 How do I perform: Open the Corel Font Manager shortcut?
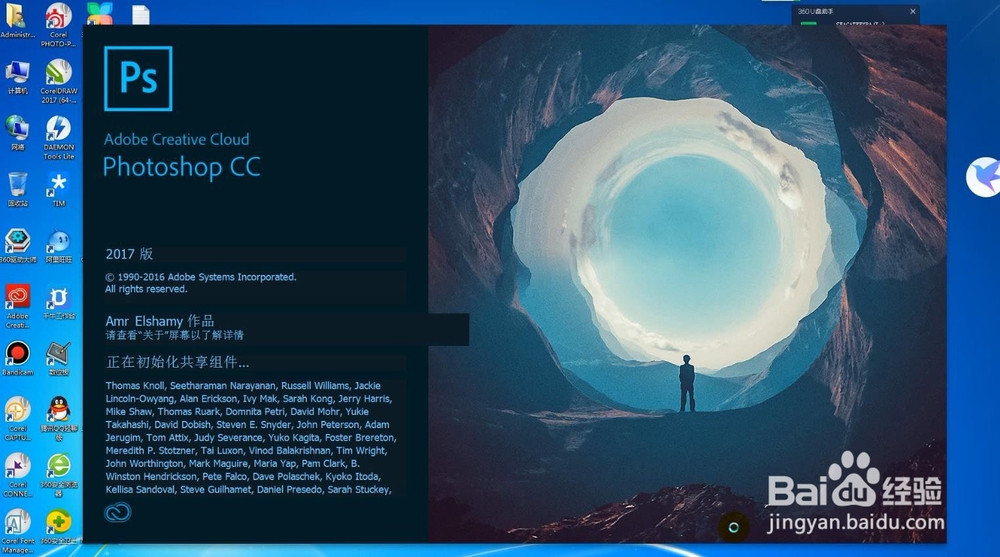coord(17,531)
